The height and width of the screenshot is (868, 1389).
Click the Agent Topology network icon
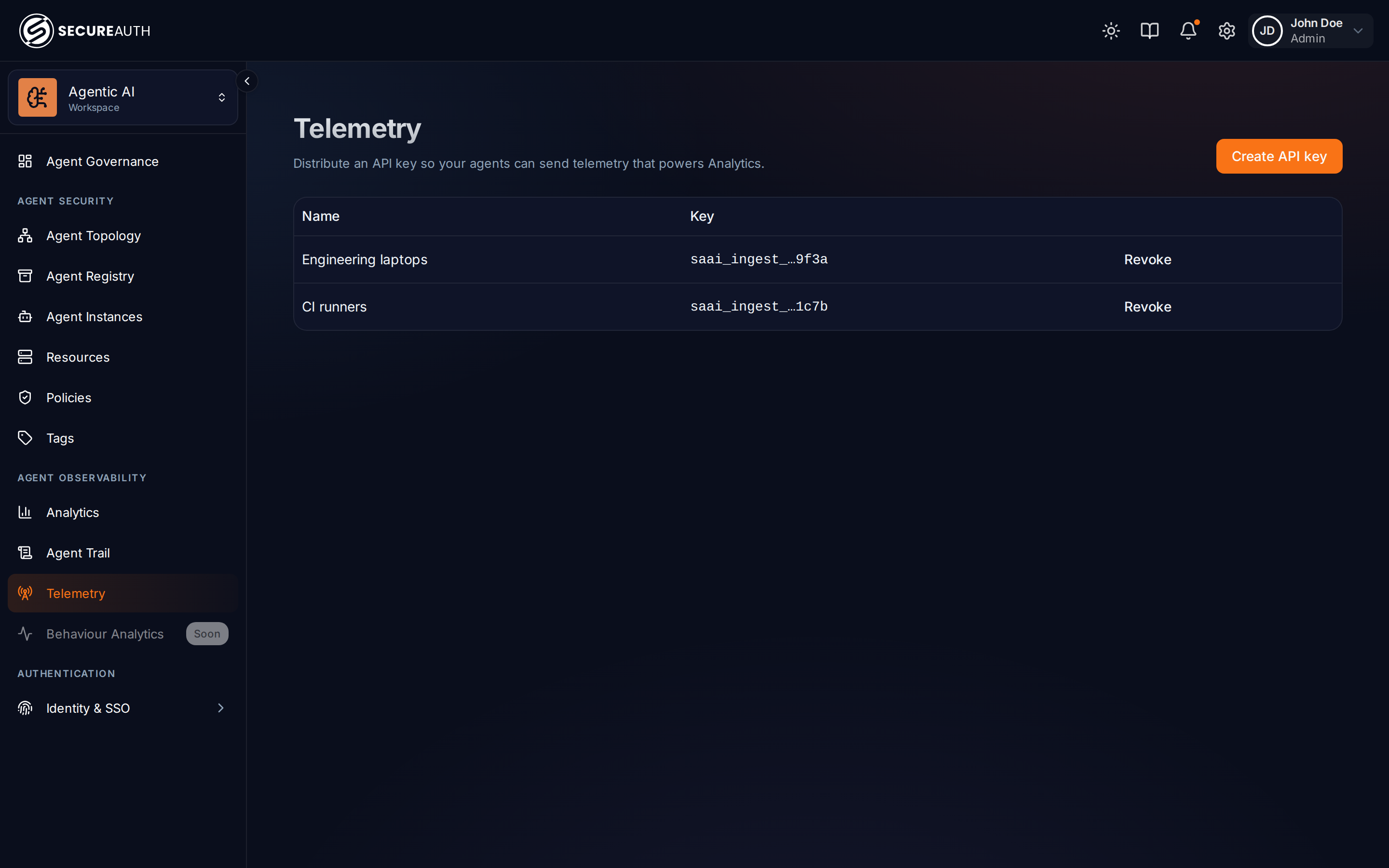[25, 235]
